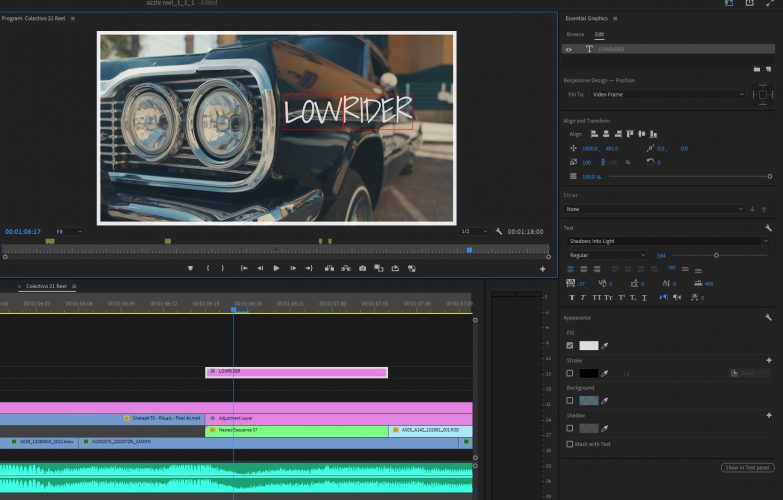The width and height of the screenshot is (783, 500).
Task: Click the Extract button
Action: [346, 268]
